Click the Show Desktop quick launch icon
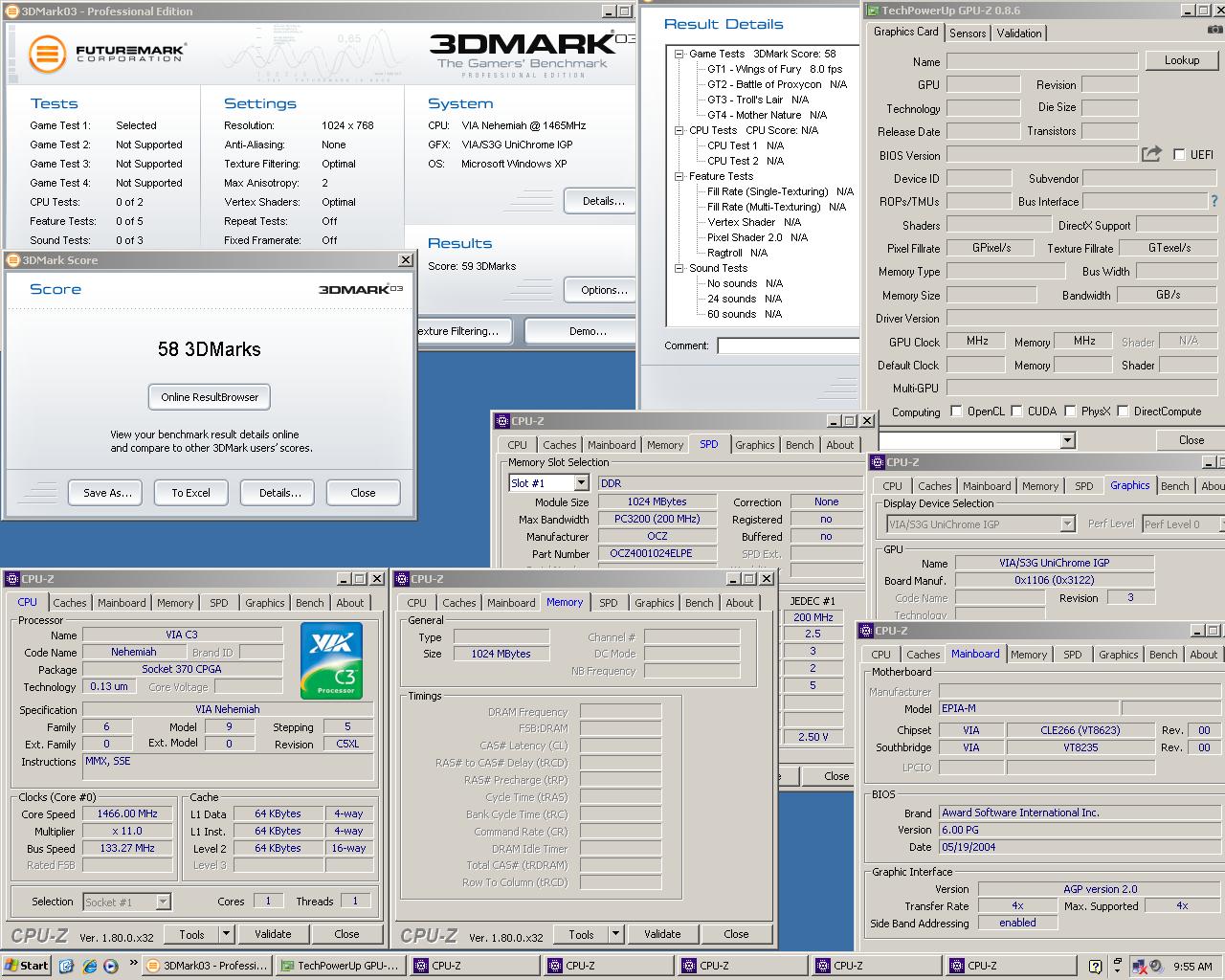1225x980 pixels. pos(66,966)
